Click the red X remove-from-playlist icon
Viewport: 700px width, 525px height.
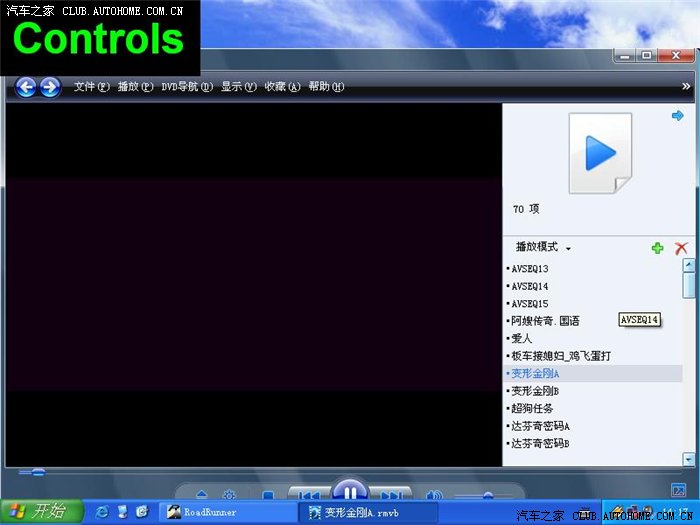pyautogui.click(x=681, y=248)
